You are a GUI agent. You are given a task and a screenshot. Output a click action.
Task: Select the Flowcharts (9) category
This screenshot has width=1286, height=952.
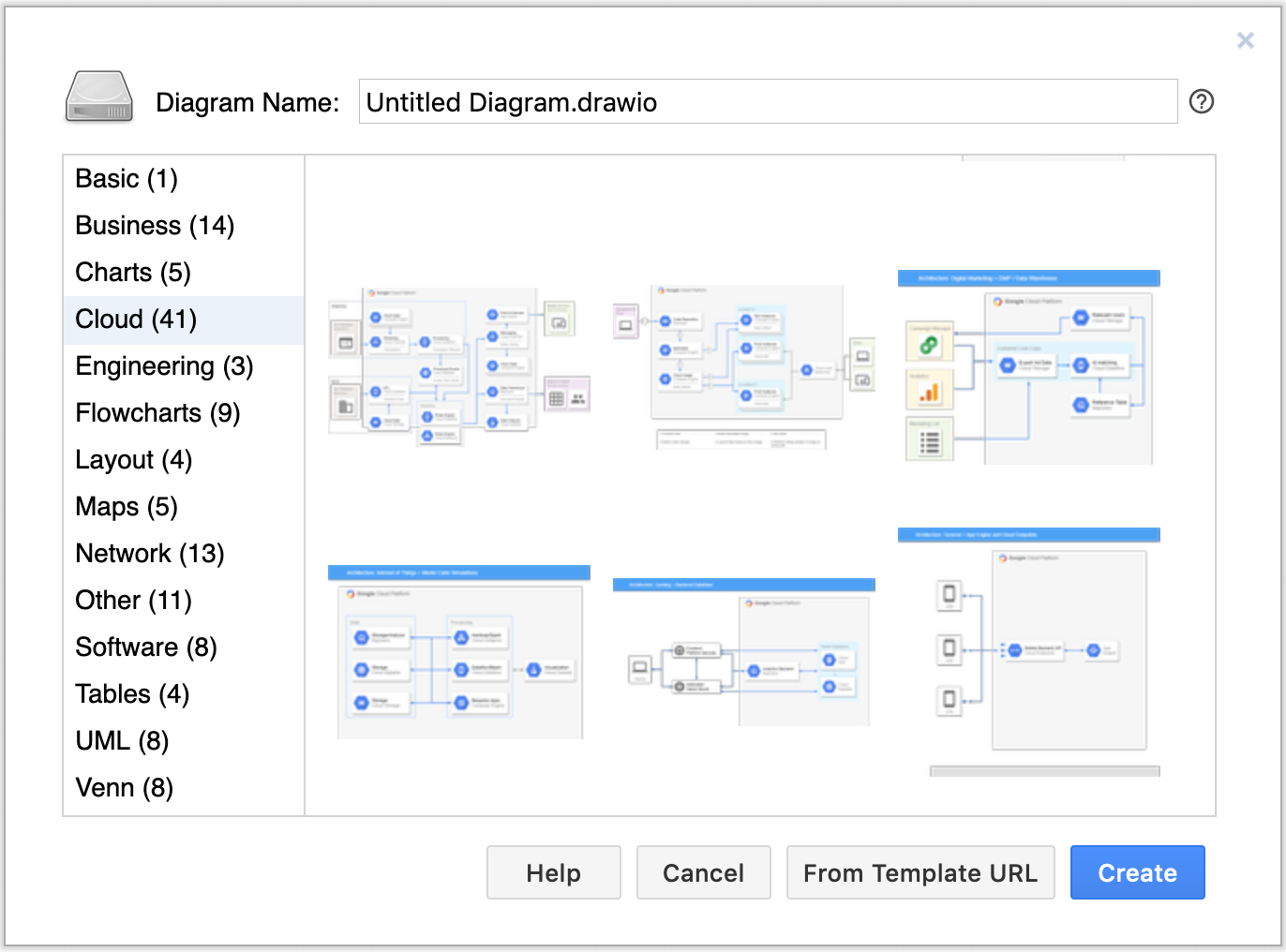[x=184, y=413]
